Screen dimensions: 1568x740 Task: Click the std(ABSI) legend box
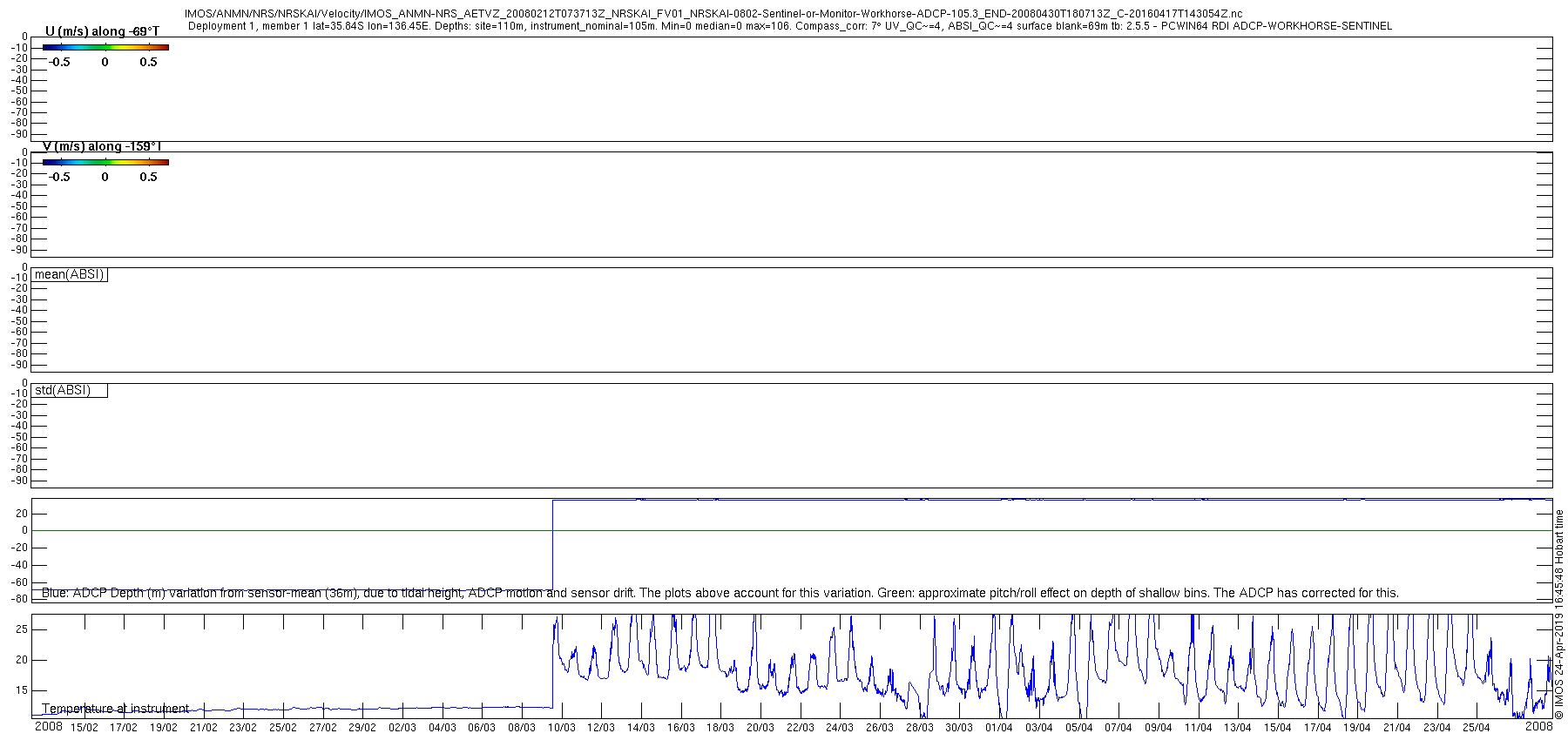click(x=70, y=390)
